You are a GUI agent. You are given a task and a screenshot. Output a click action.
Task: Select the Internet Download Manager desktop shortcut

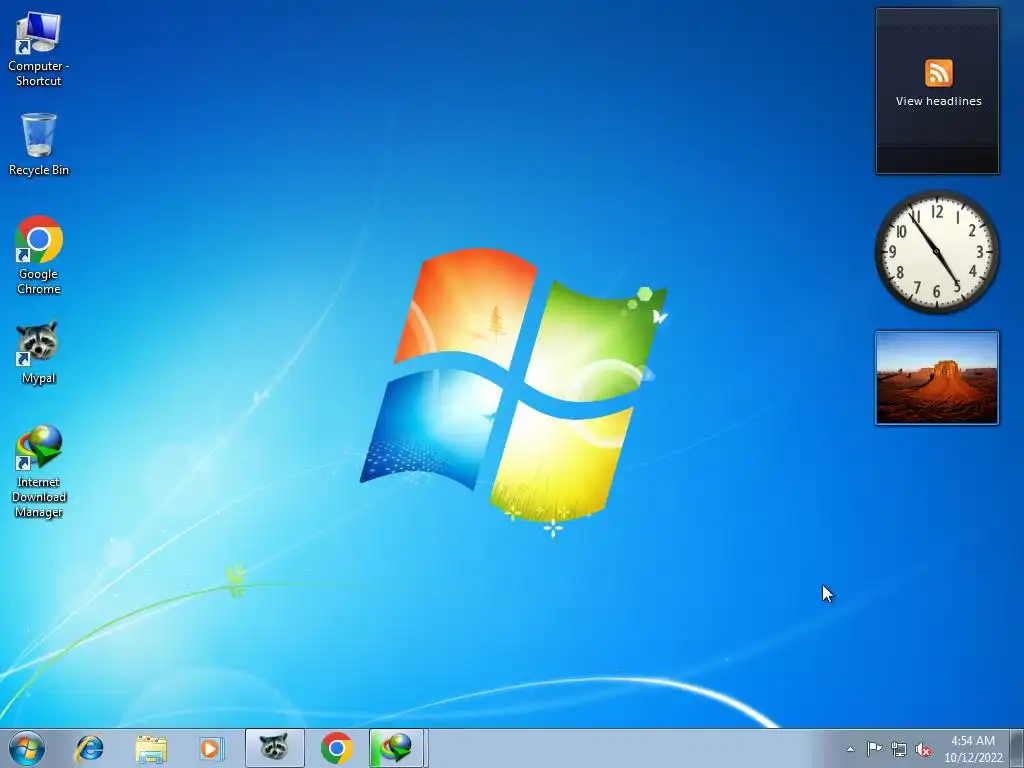tap(39, 472)
